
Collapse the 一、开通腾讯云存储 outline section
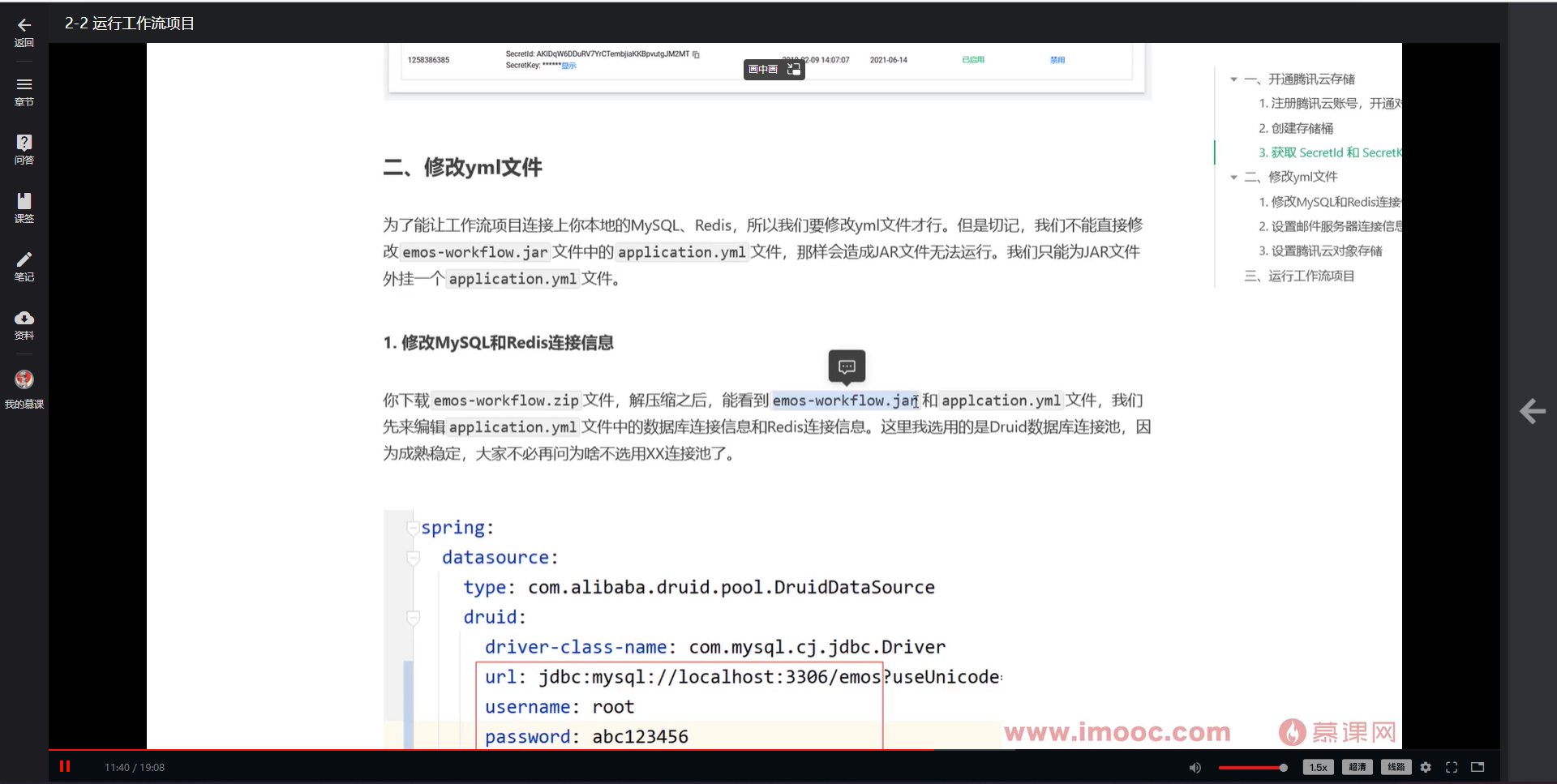pos(1233,79)
